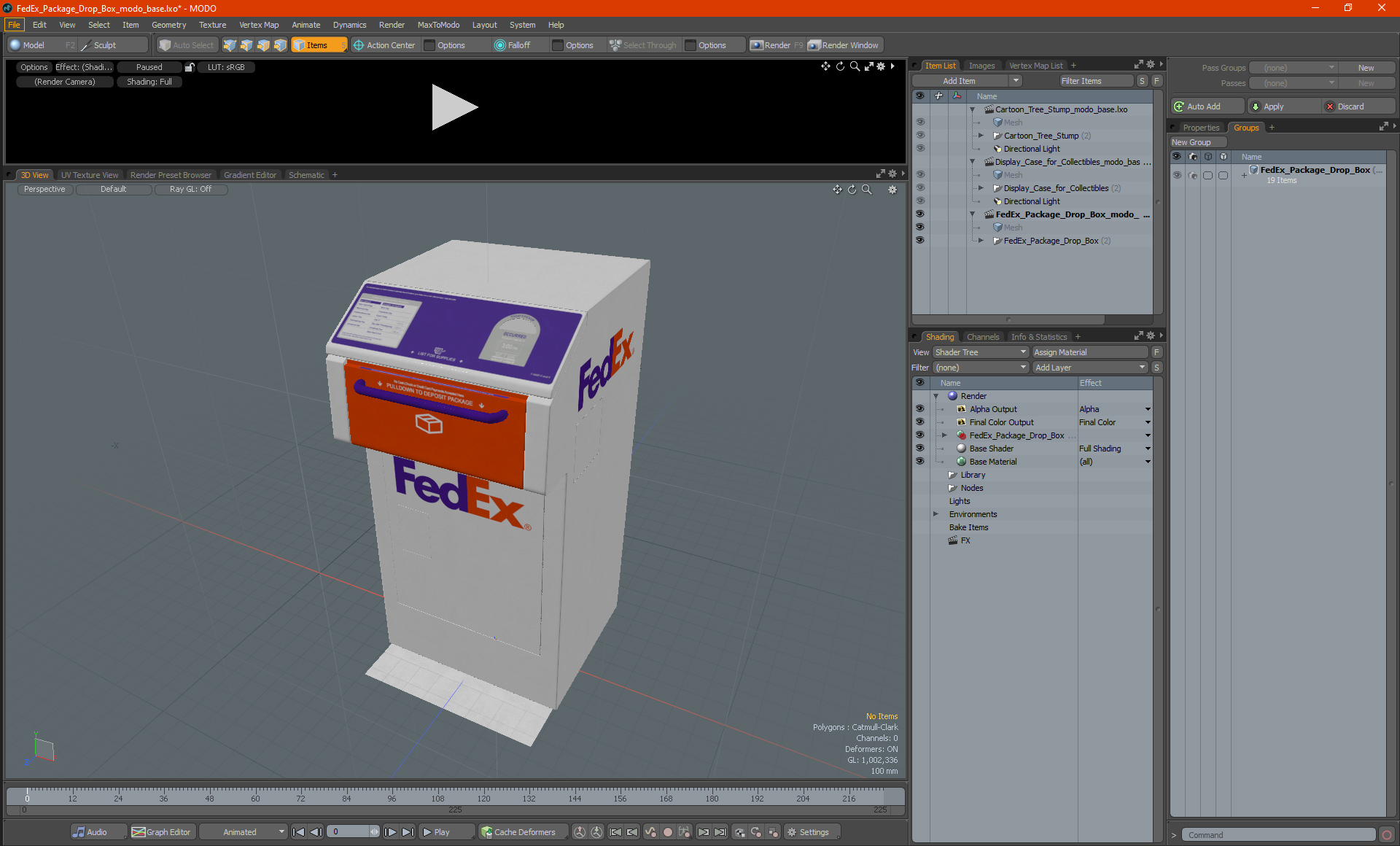The height and width of the screenshot is (846, 1400).
Task: Click the material selection mode icon
Action: click(280, 45)
